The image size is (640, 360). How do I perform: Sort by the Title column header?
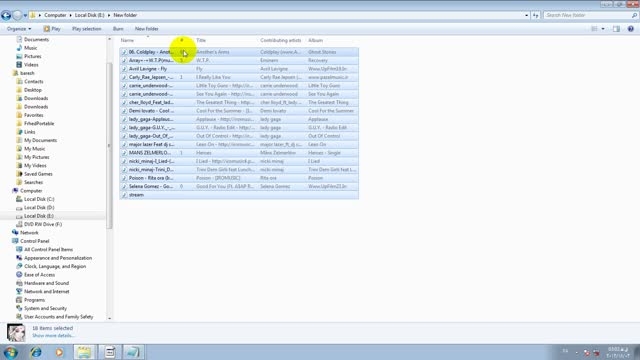(201, 40)
